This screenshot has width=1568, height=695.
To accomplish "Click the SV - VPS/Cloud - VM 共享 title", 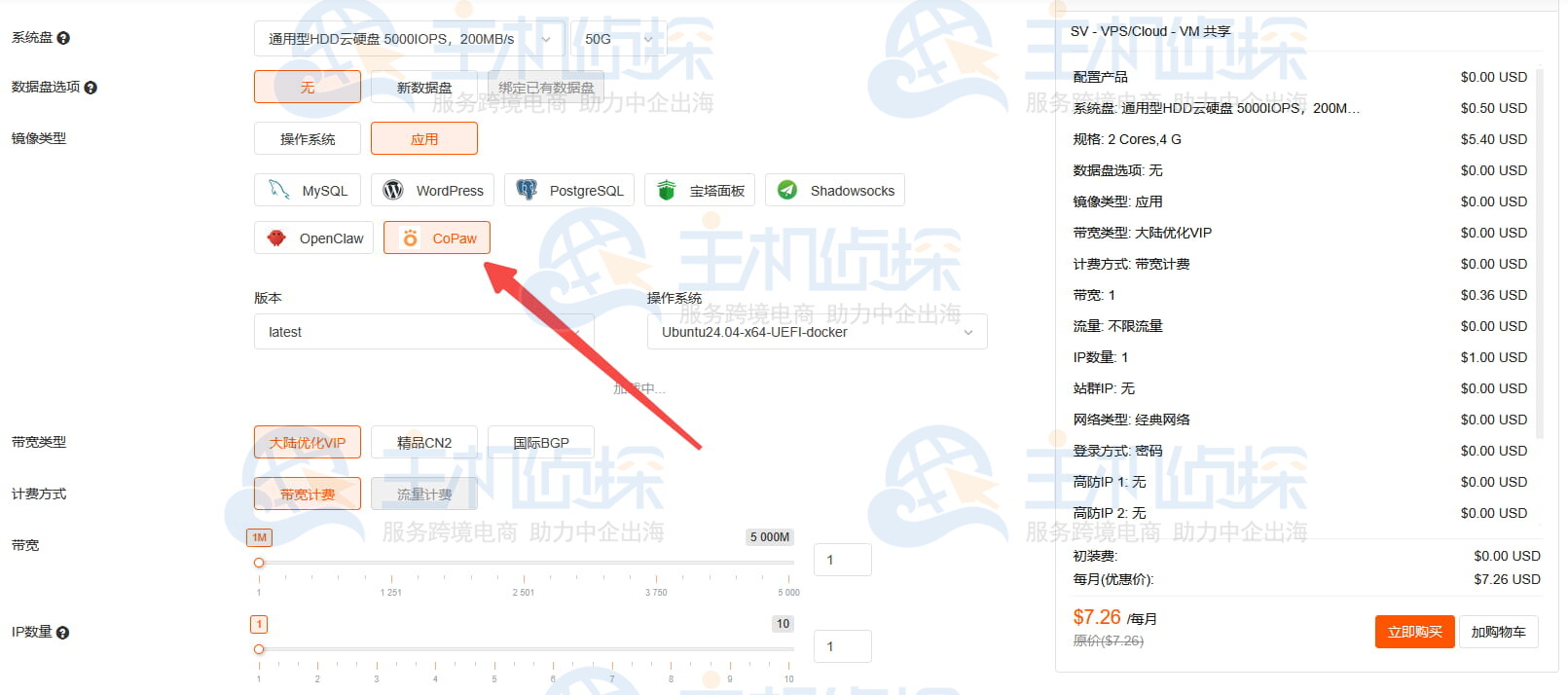I will tap(1150, 31).
